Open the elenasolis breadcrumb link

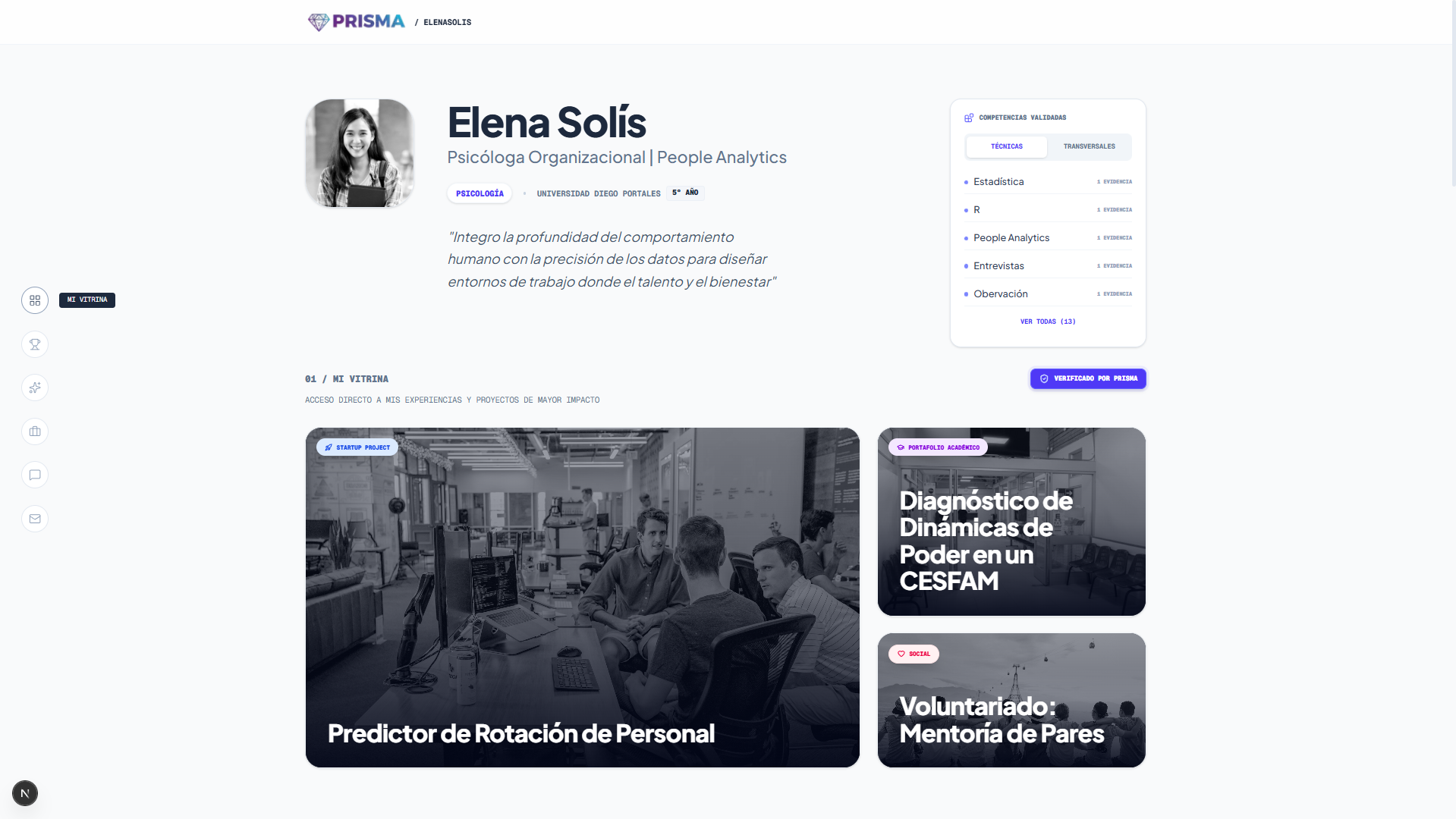[x=447, y=23]
